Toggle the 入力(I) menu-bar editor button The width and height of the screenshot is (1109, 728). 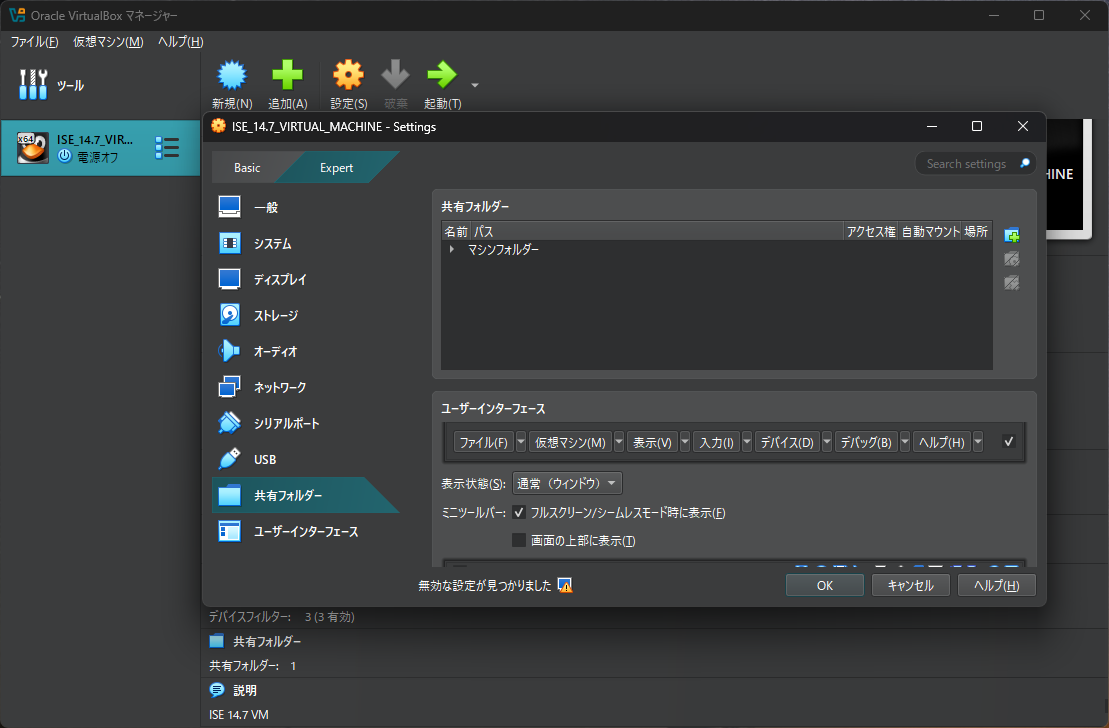click(716, 442)
